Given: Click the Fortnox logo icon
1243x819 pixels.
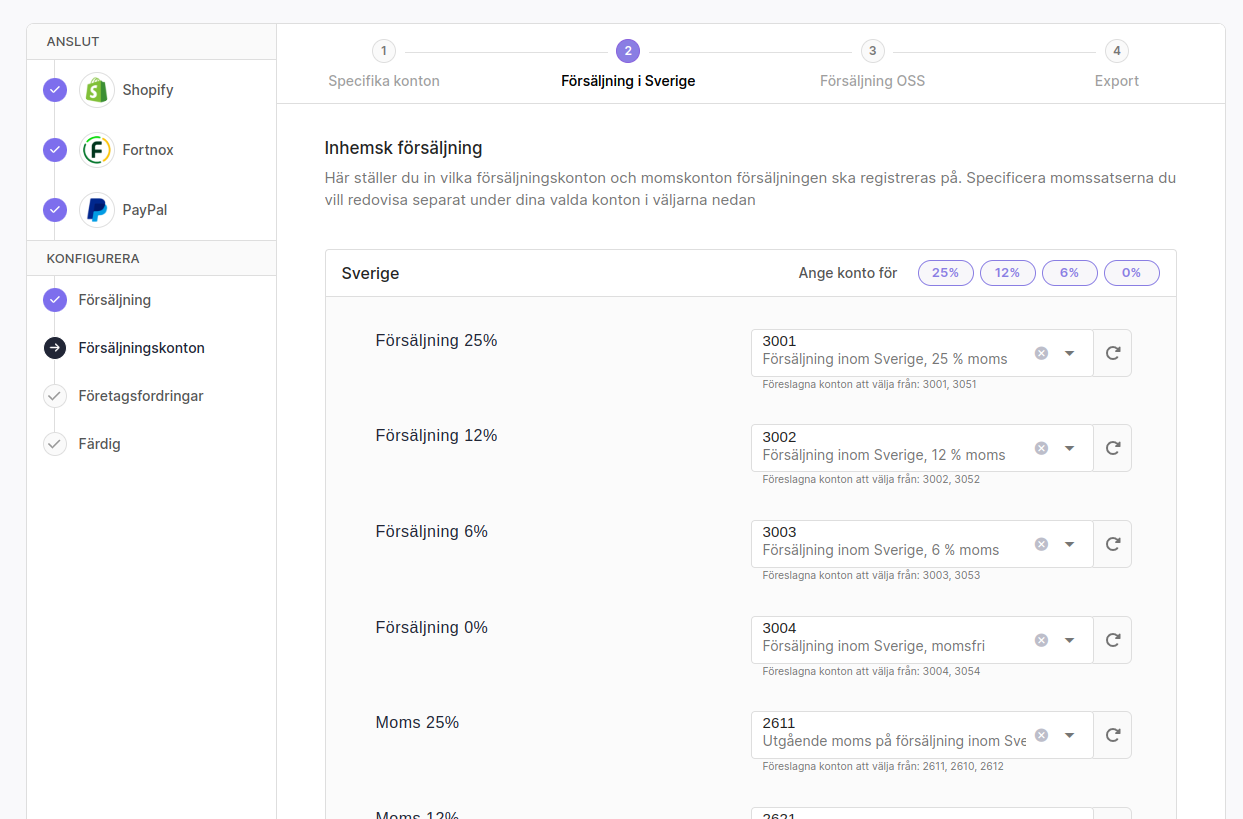Looking at the screenshot, I should pyautogui.click(x=97, y=150).
